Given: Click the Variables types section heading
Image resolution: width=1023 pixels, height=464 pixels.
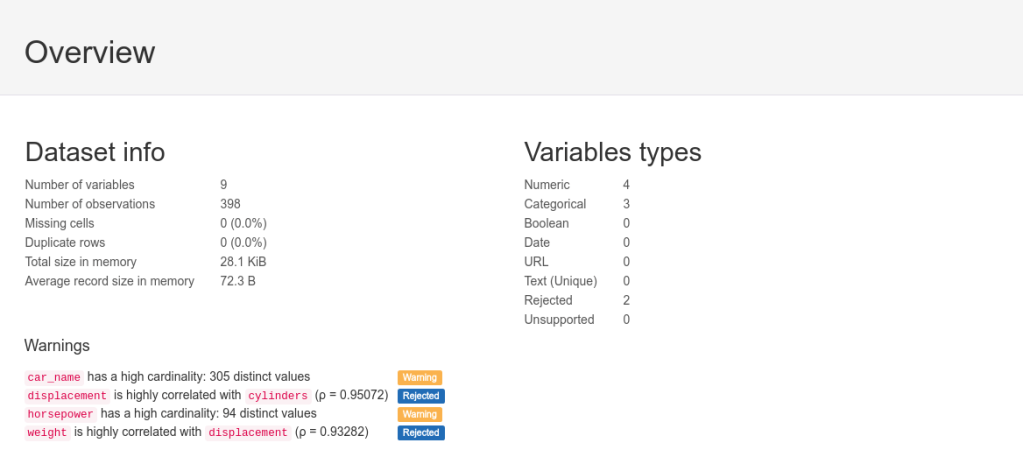Looking at the screenshot, I should pos(612,152).
